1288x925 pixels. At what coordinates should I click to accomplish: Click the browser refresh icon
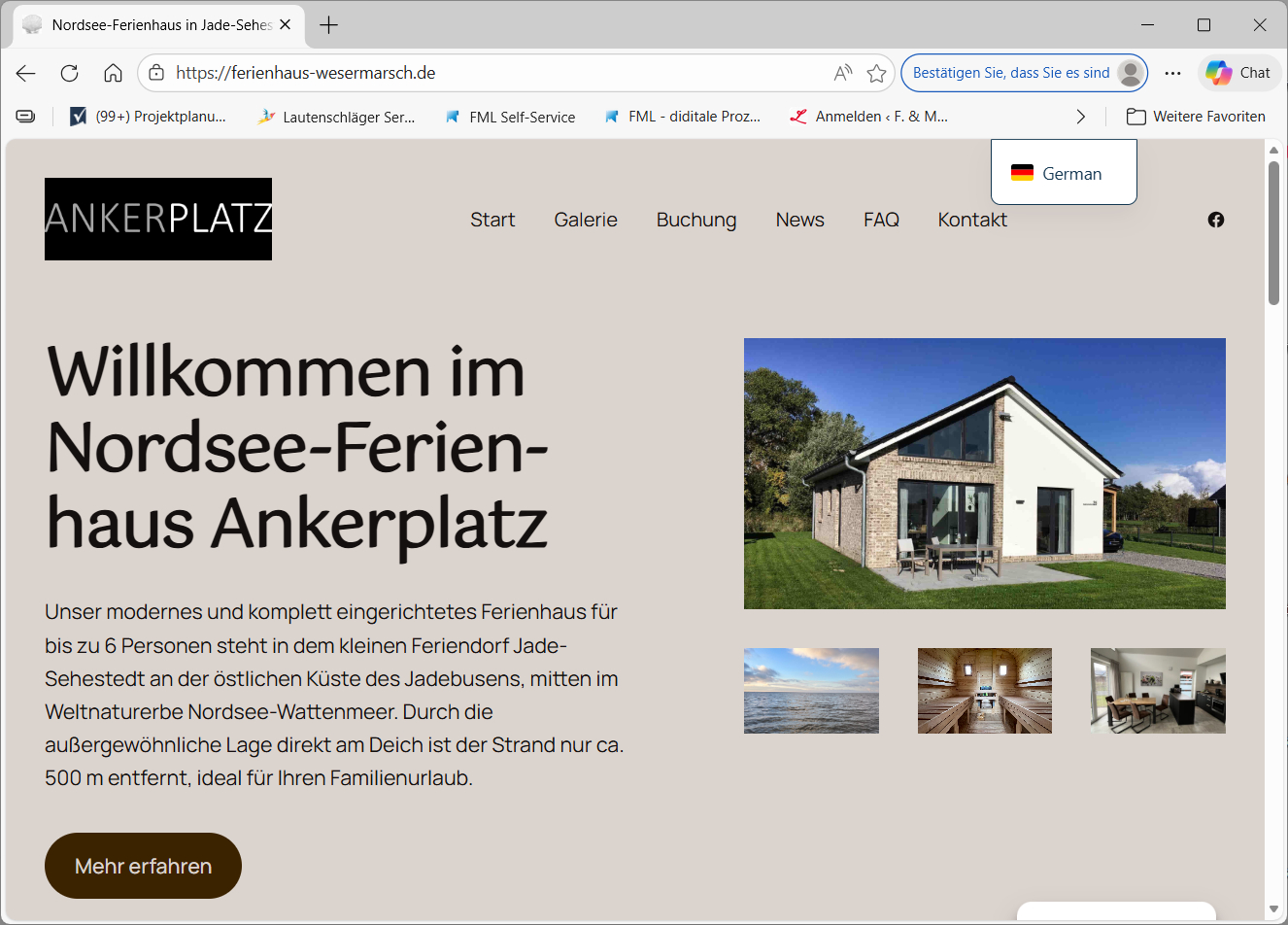point(69,73)
